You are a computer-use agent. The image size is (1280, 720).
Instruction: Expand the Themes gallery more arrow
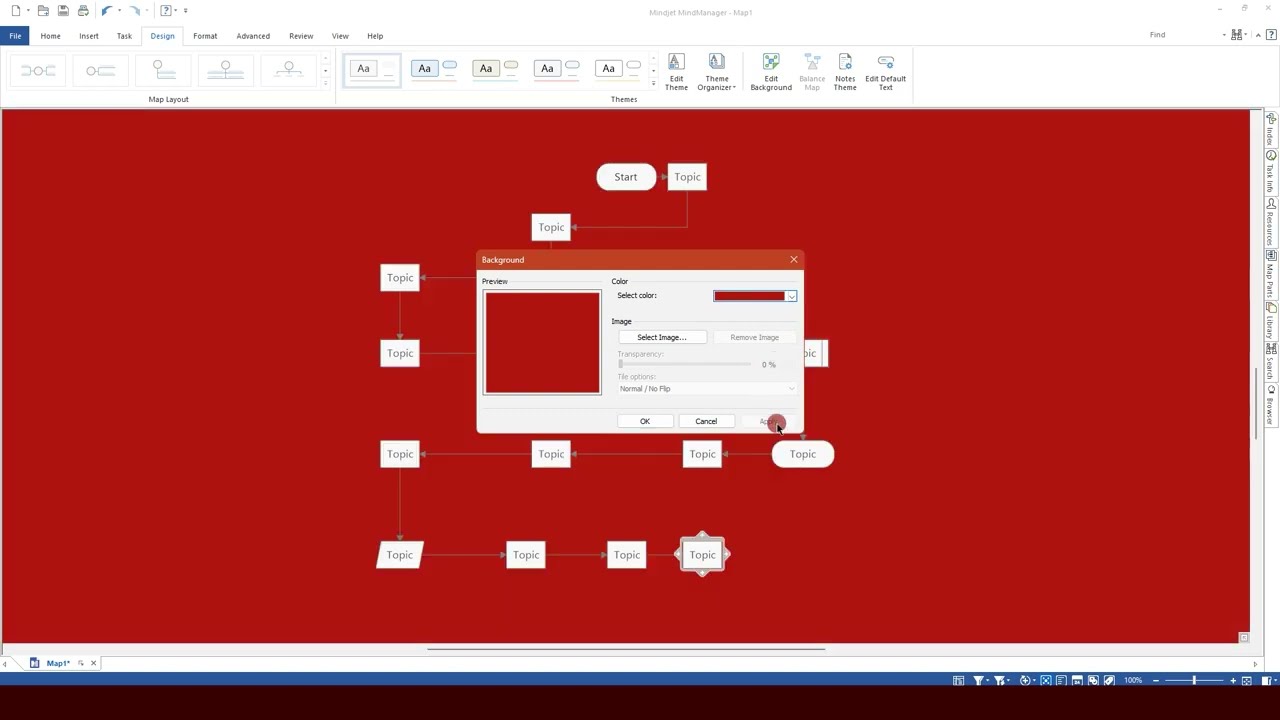pos(653,84)
